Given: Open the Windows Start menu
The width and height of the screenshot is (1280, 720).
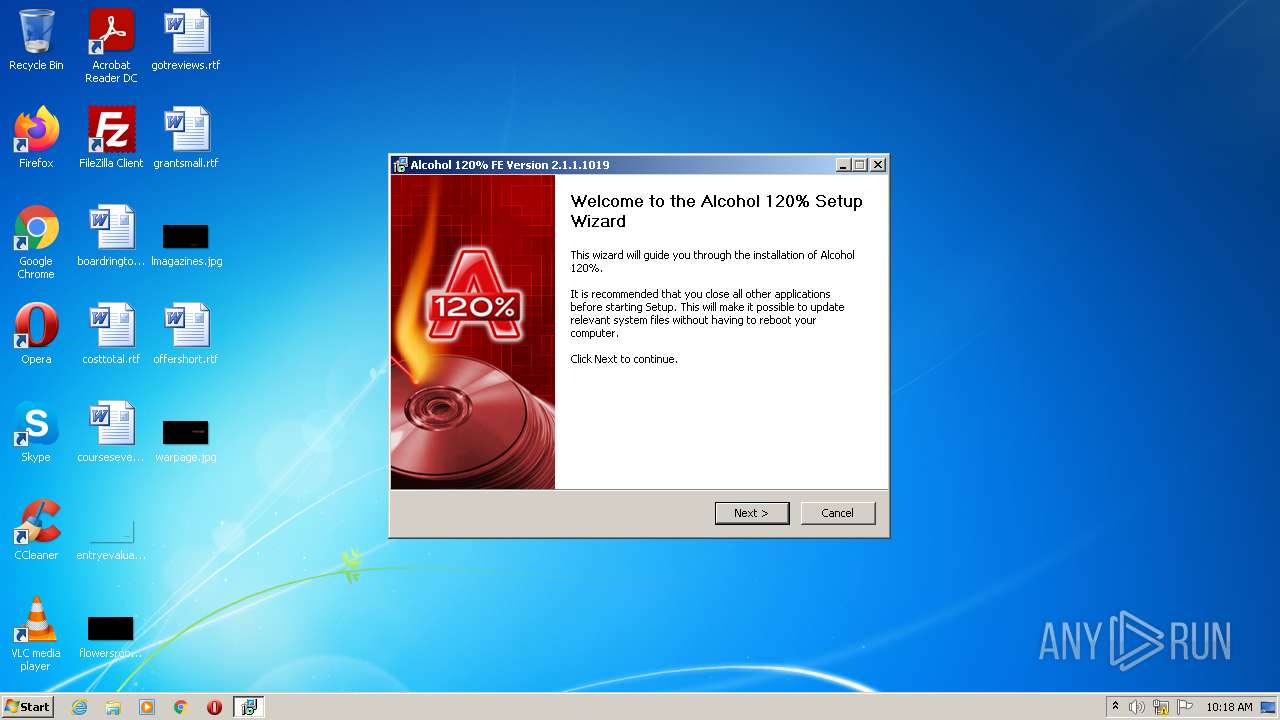Looking at the screenshot, I should point(28,707).
